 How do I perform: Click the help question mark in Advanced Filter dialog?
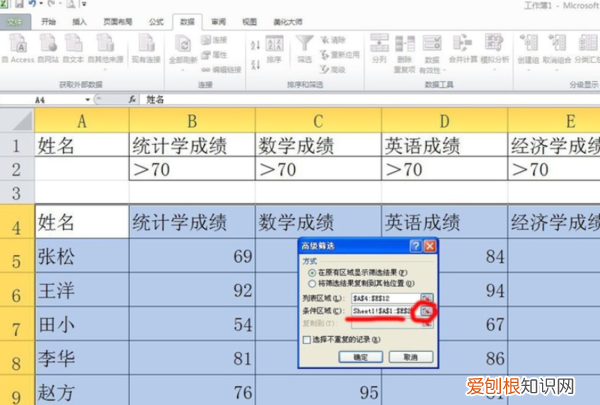click(x=416, y=246)
